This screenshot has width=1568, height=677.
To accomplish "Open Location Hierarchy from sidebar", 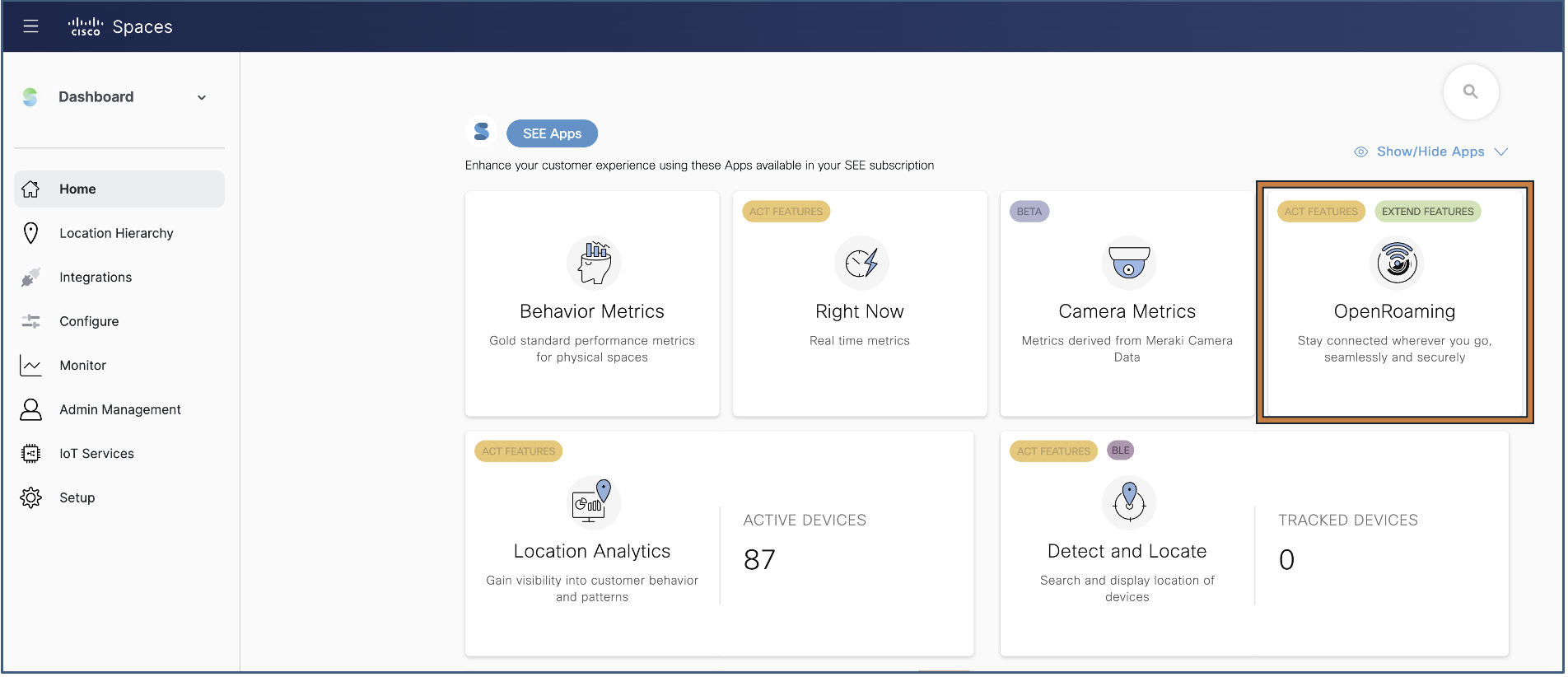I will (116, 233).
